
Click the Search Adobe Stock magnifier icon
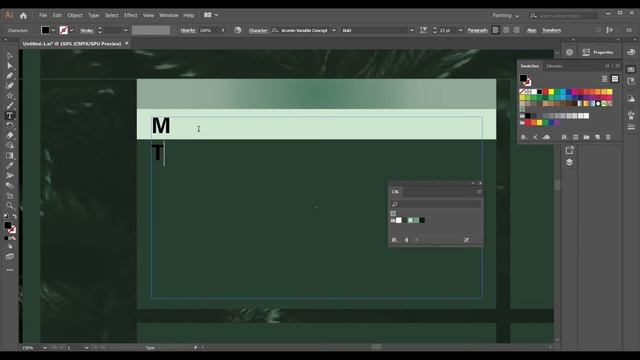coord(533,16)
